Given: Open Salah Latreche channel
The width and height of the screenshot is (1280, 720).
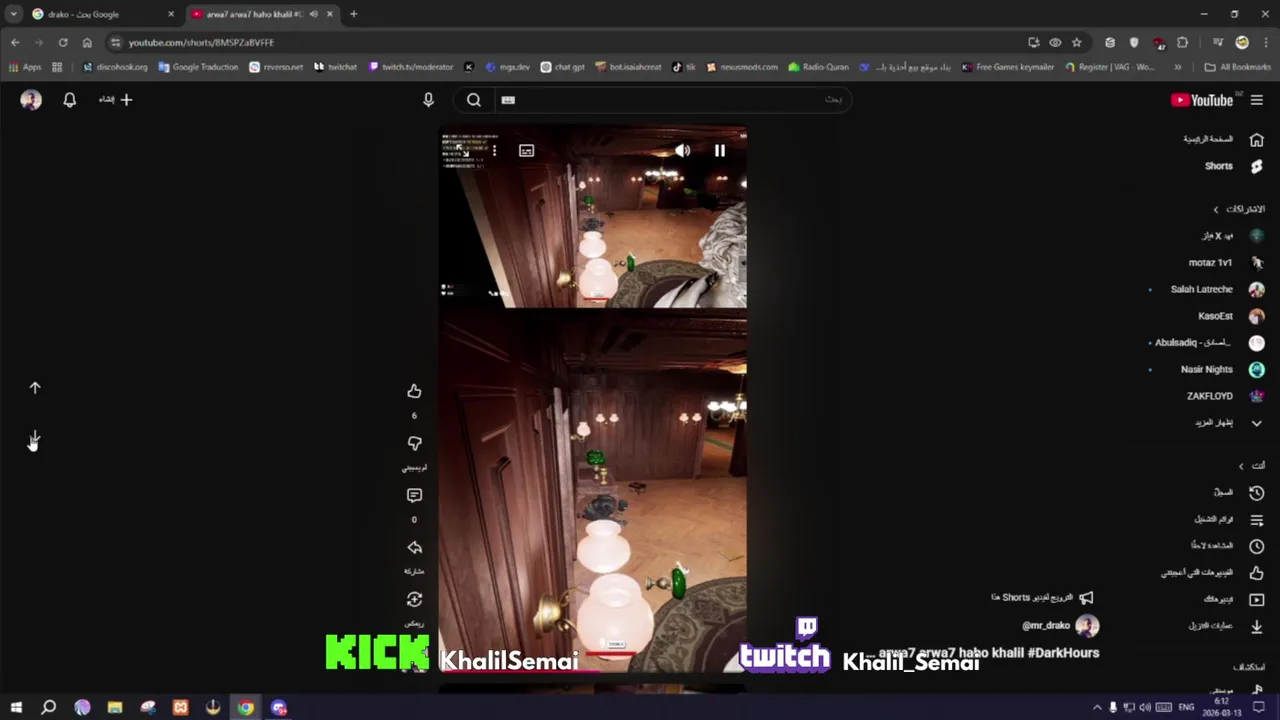Looking at the screenshot, I should (1215, 289).
